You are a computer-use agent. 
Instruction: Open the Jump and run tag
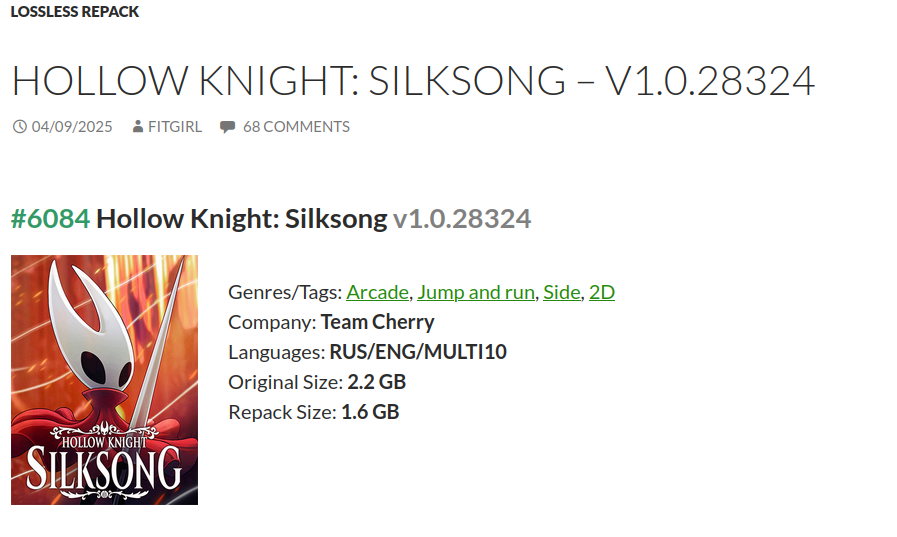(476, 292)
